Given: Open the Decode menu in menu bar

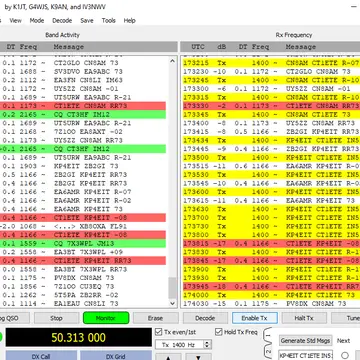Looking at the screenshot, I should click(62, 20).
